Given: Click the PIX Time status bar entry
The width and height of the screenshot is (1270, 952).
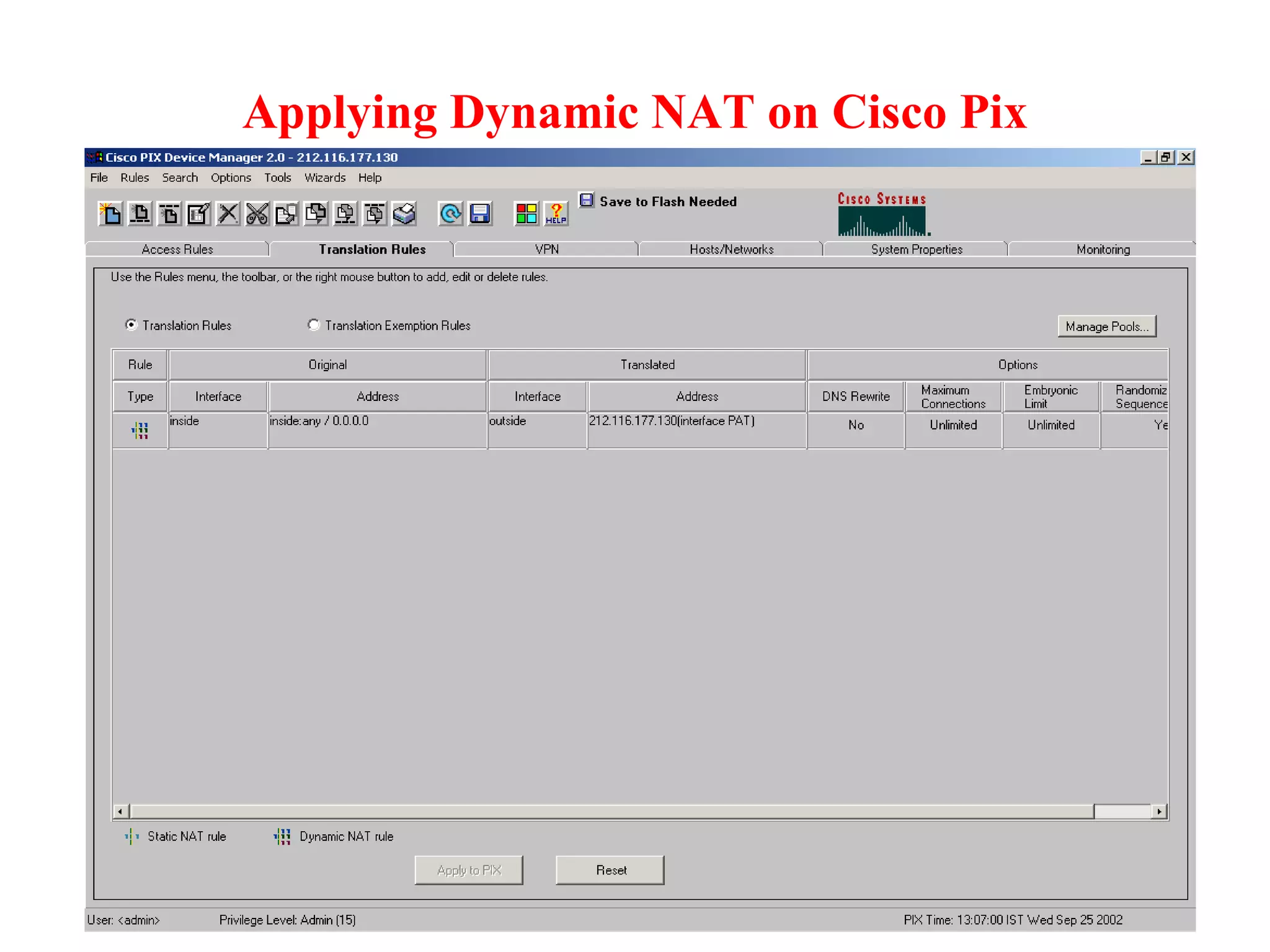Looking at the screenshot, I should tap(1013, 920).
